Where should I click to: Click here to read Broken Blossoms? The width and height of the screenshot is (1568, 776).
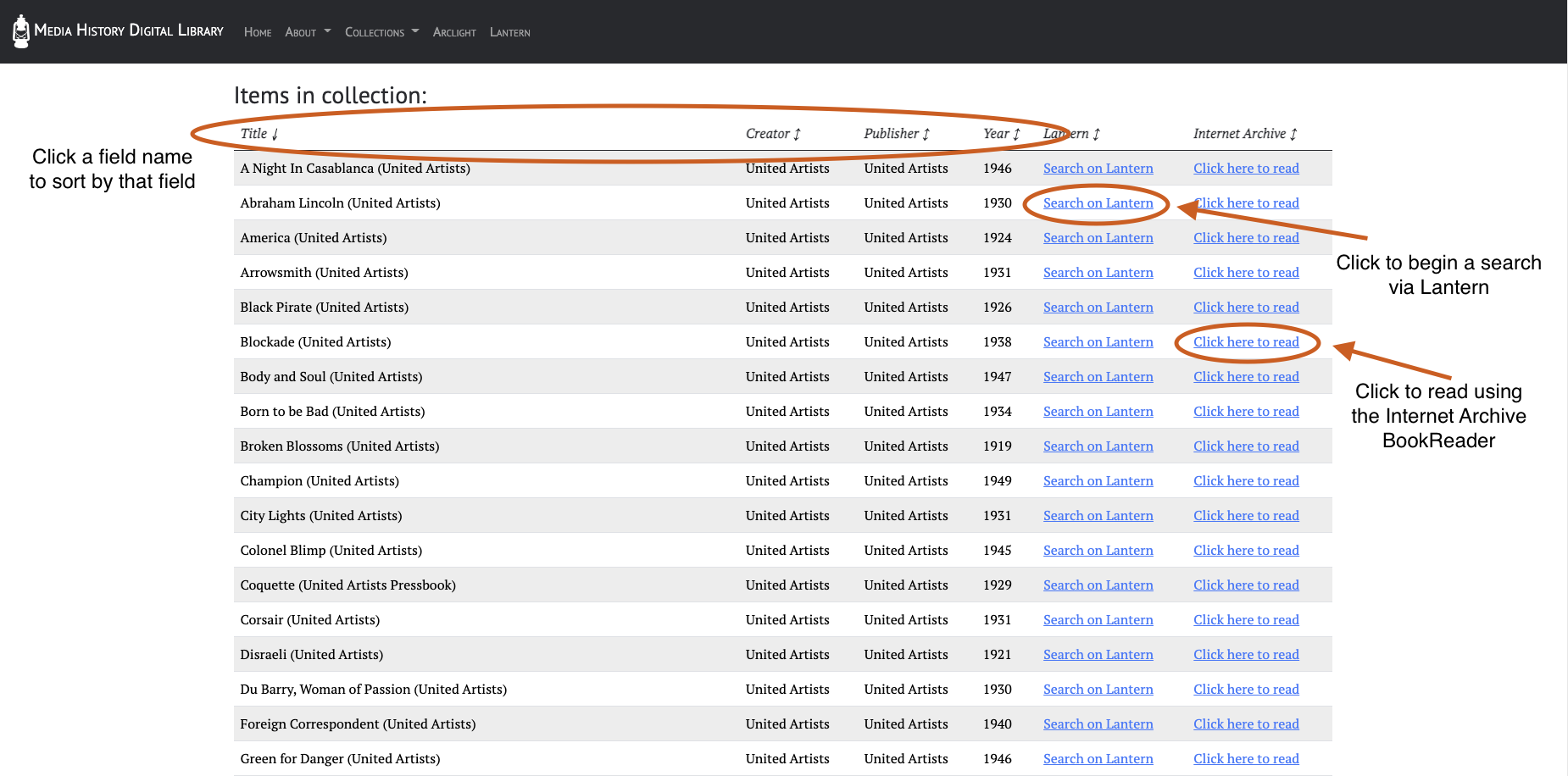(x=1246, y=446)
